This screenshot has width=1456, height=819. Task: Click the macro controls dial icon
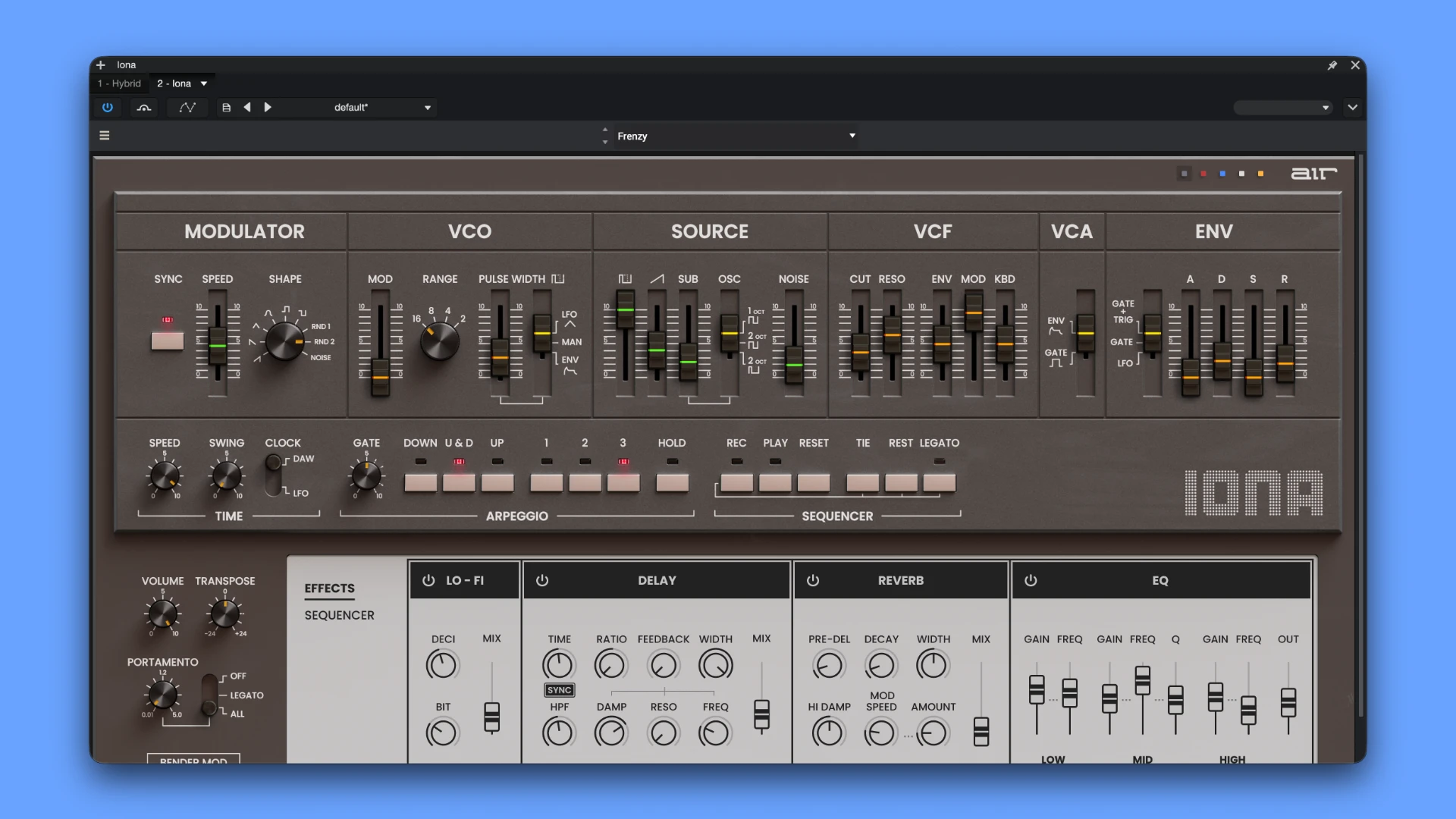144,108
